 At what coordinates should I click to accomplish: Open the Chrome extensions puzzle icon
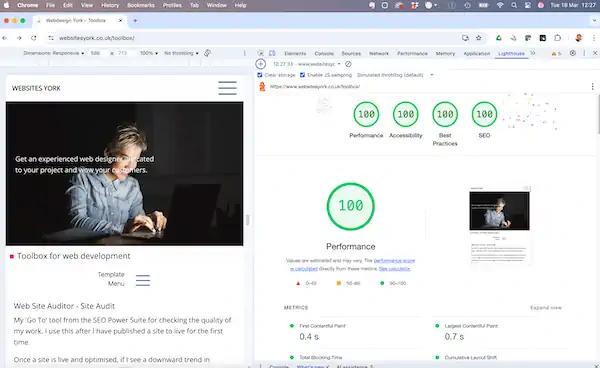[558, 38]
